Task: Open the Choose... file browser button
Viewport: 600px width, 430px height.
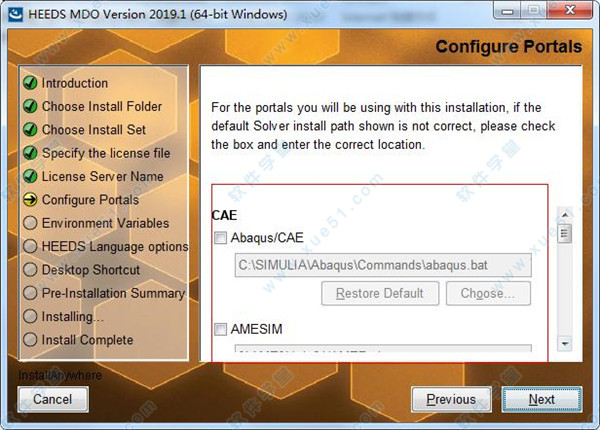Action: point(488,293)
